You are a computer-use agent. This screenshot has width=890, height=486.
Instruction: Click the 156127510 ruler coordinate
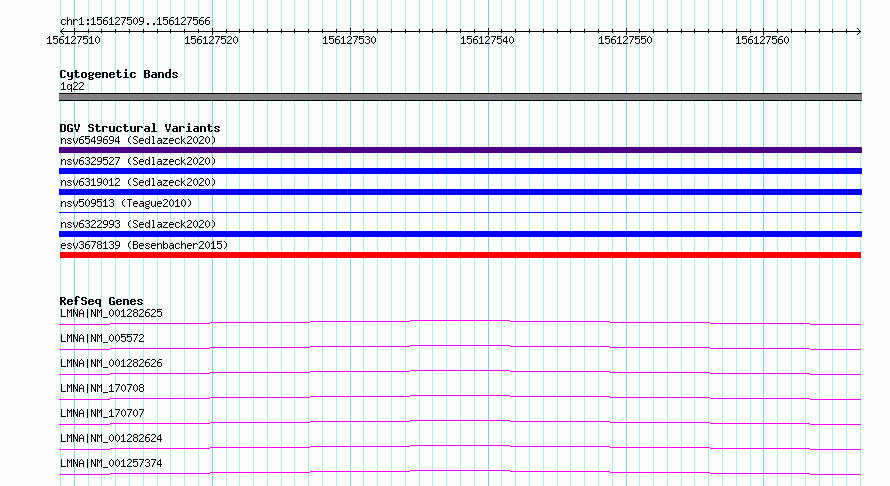coord(73,40)
